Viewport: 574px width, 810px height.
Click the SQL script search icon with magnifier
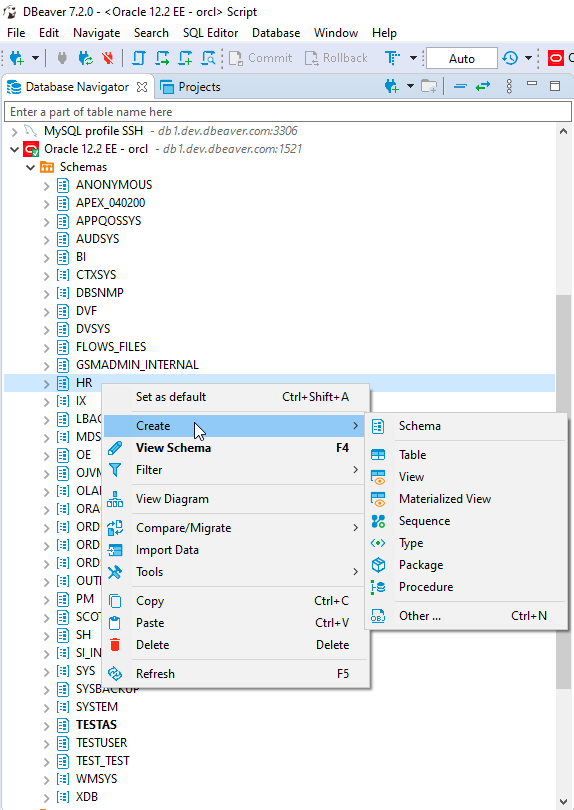[209, 58]
